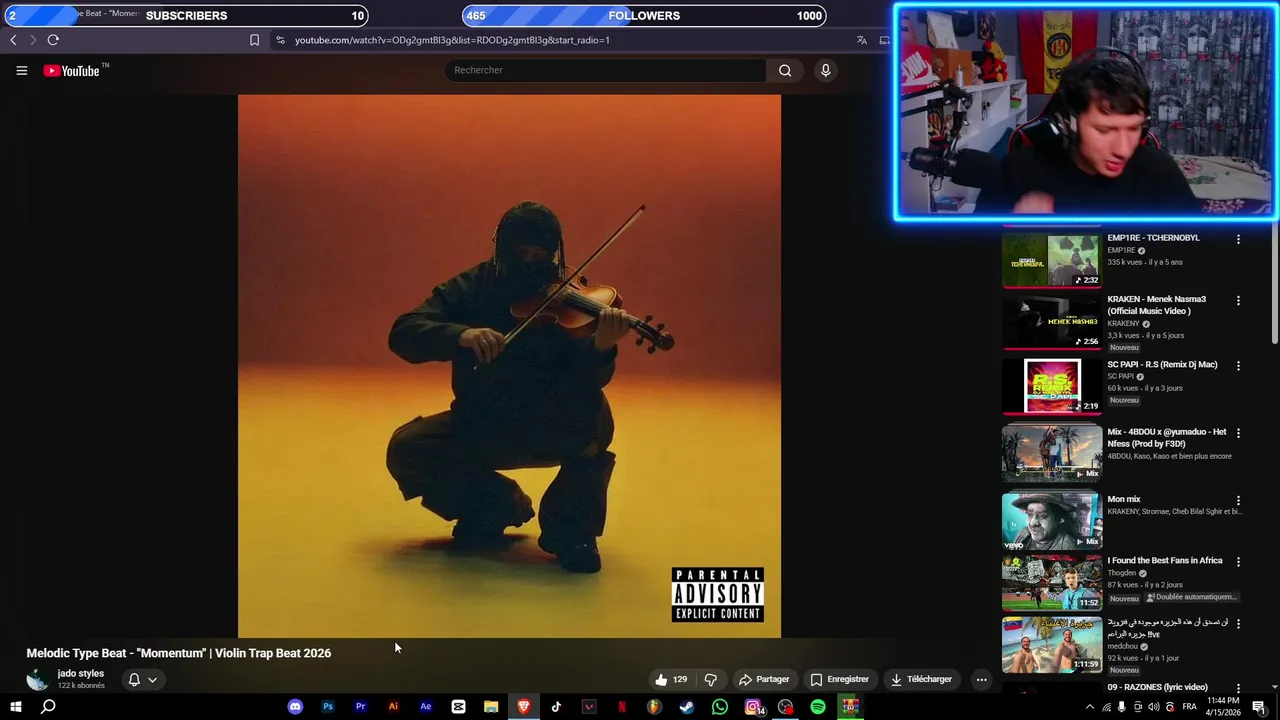1280x720 pixels.
Task: Bookmark this page in Brave
Action: pyautogui.click(x=254, y=40)
